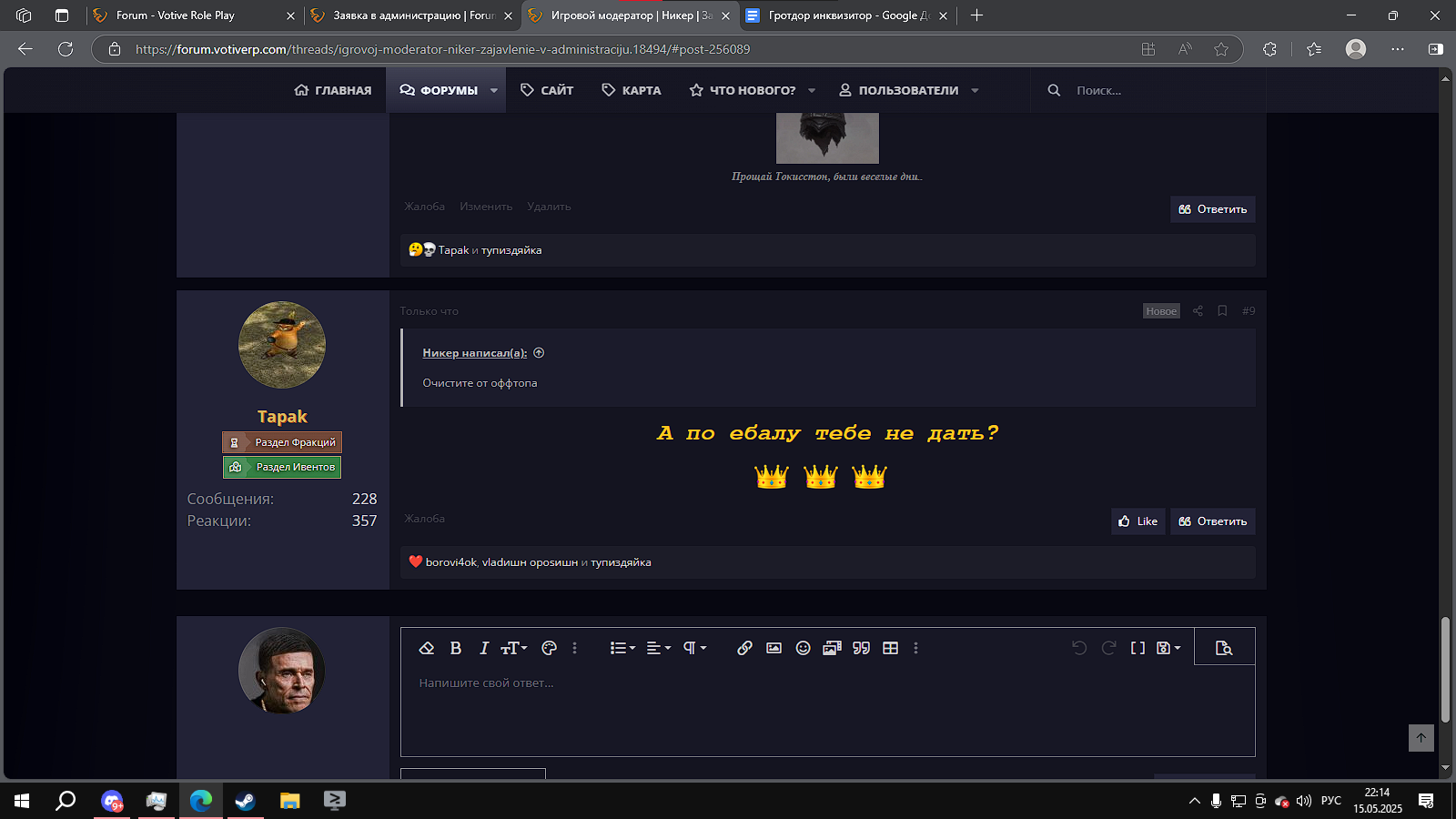The width and height of the screenshot is (1456, 819).
Task: Insert an image using the image icon
Action: (773, 648)
